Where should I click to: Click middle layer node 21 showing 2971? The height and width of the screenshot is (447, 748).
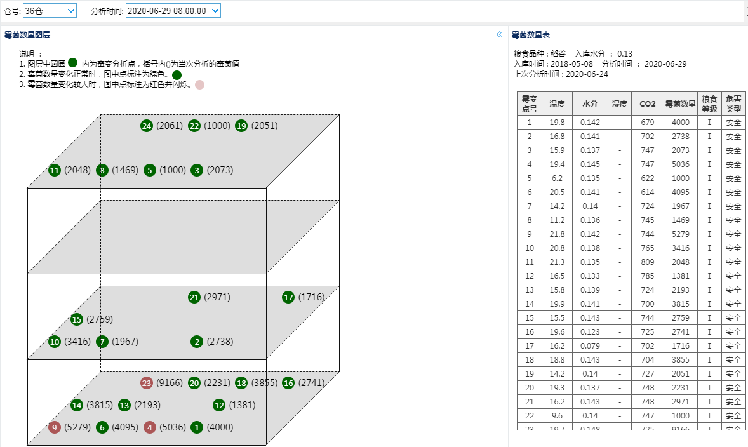(194, 298)
